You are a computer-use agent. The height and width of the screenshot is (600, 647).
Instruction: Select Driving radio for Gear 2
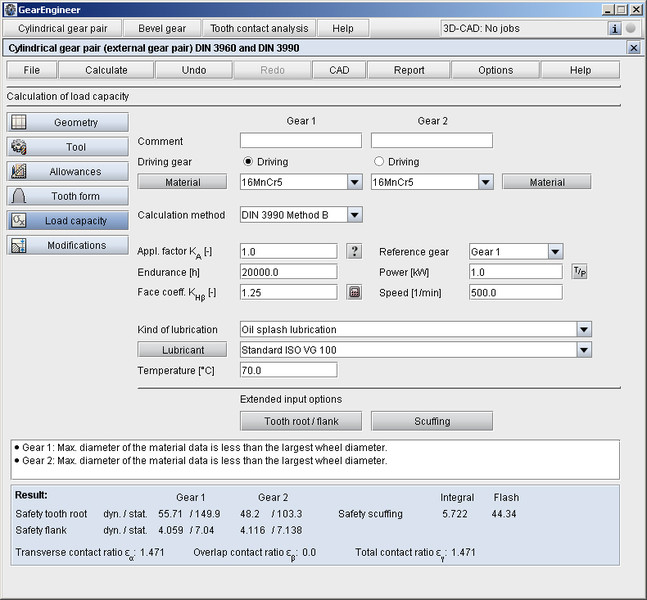379,162
